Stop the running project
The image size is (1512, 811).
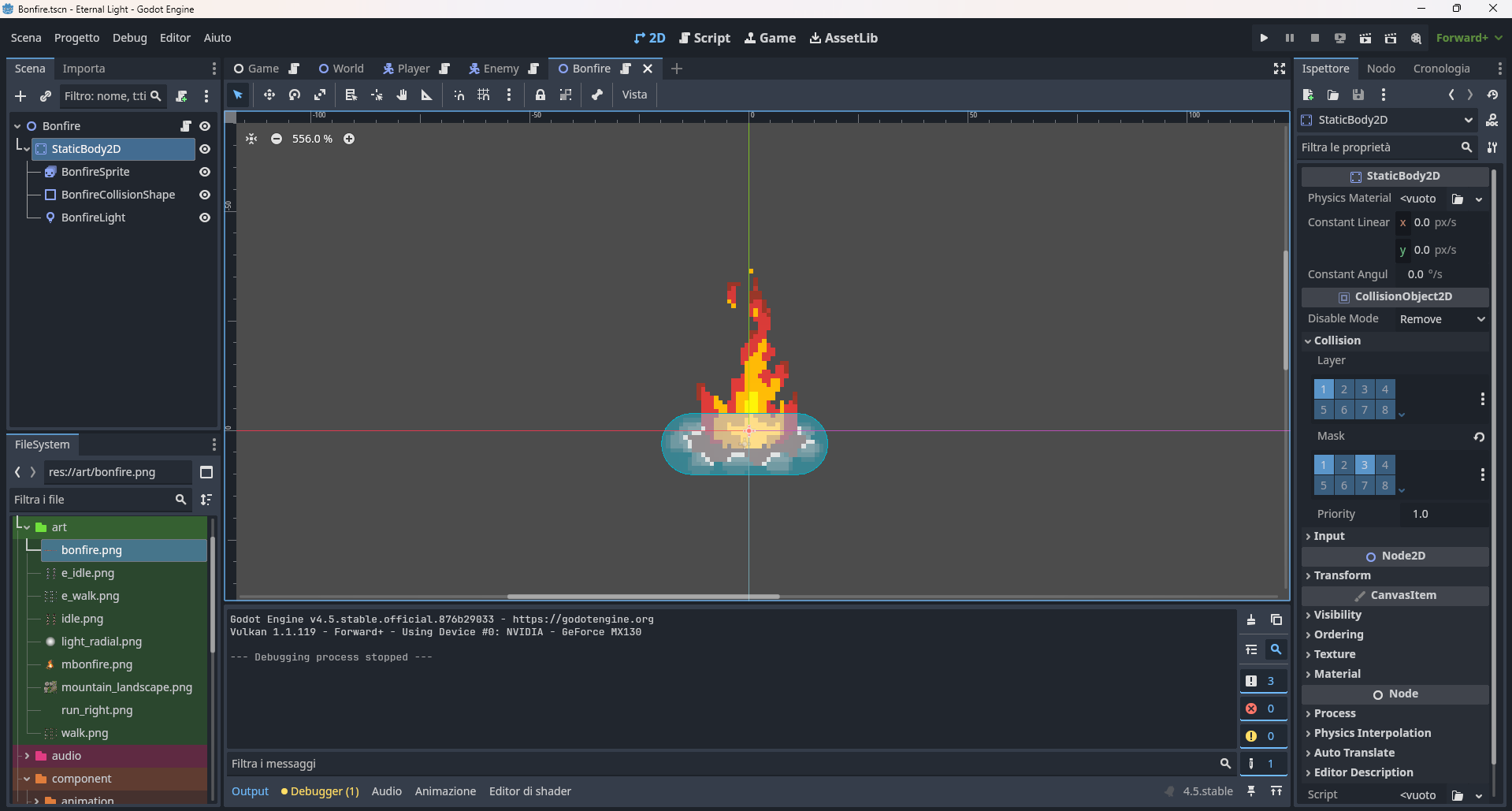pos(1315,38)
